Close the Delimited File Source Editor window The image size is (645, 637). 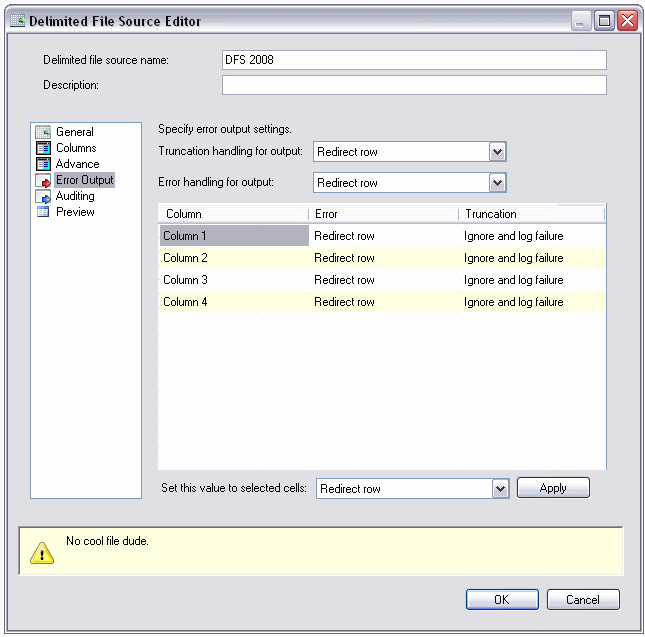point(628,20)
